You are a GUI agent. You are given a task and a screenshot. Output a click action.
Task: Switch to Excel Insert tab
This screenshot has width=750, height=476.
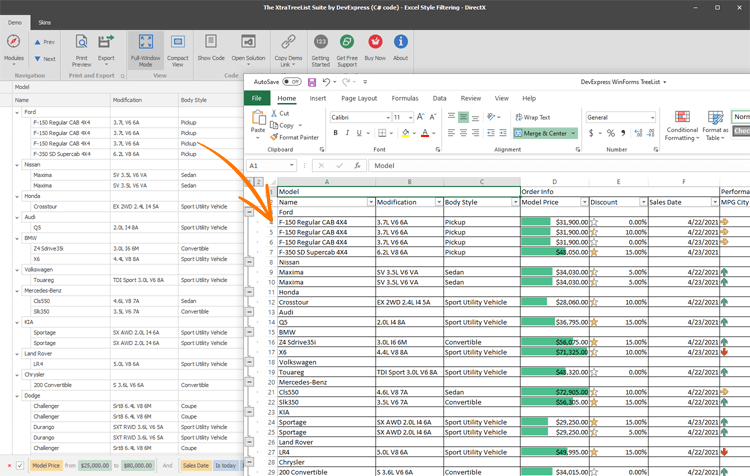[318, 98]
